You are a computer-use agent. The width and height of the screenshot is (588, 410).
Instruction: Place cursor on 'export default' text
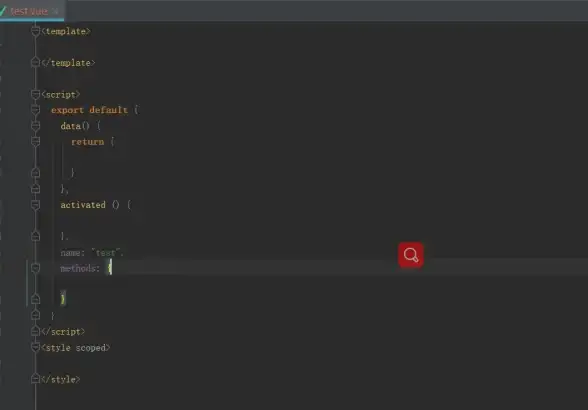click(89, 110)
